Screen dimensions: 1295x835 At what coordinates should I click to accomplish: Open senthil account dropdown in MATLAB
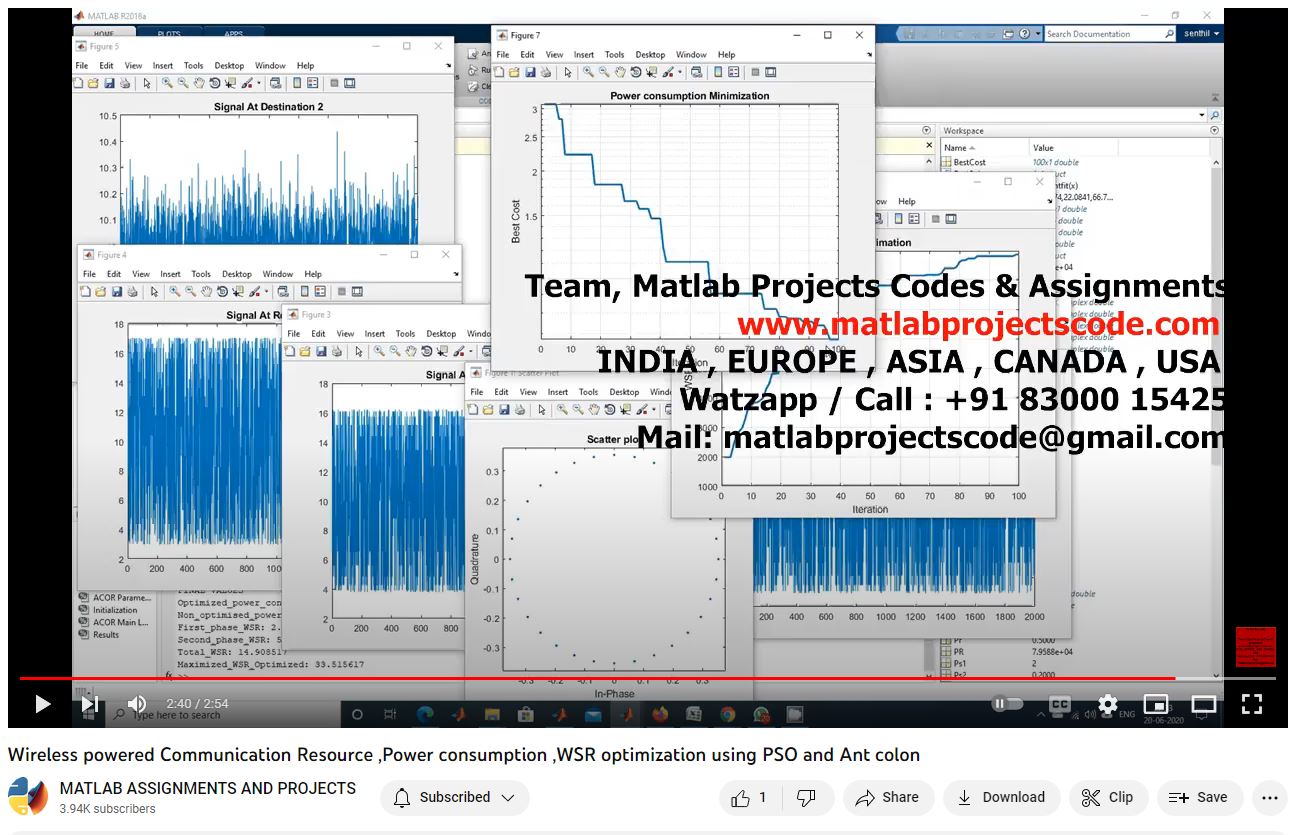1202,34
